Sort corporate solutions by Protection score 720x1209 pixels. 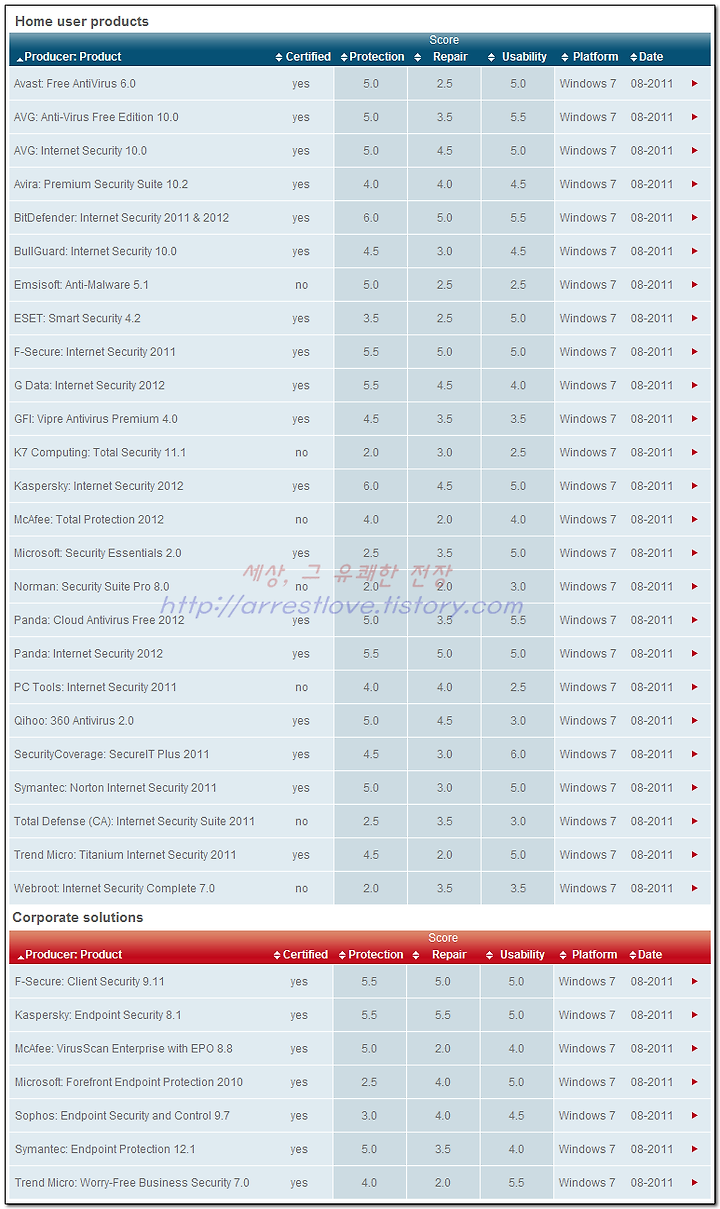coord(371,955)
